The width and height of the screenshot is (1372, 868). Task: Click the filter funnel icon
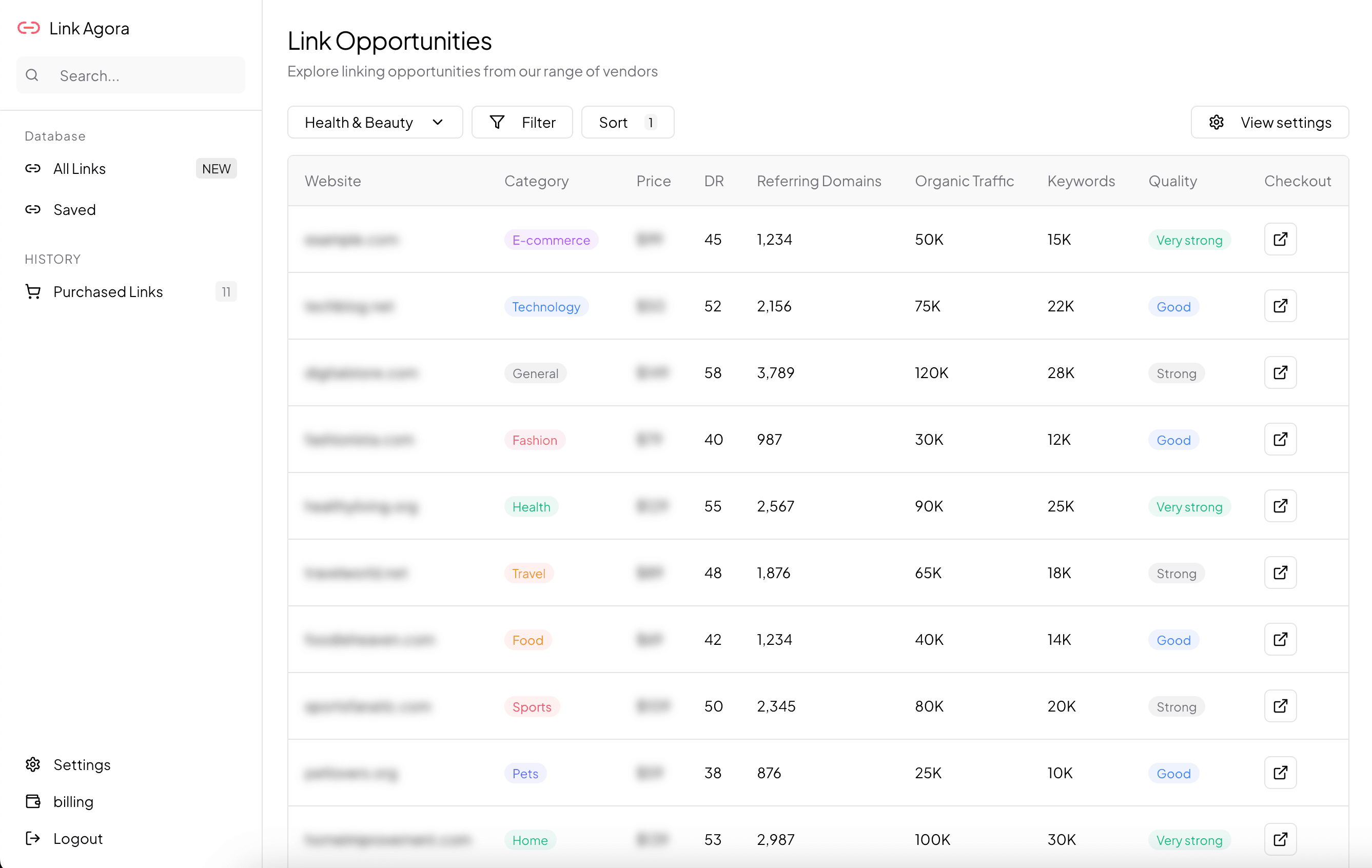tap(497, 122)
